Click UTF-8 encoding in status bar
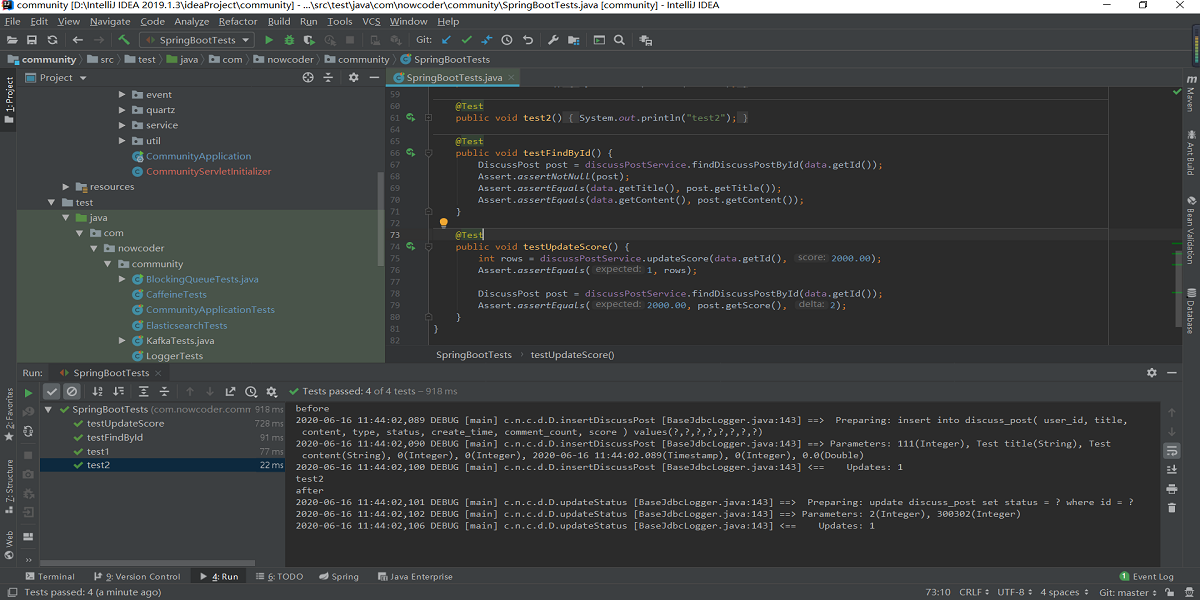 pos(1013,592)
